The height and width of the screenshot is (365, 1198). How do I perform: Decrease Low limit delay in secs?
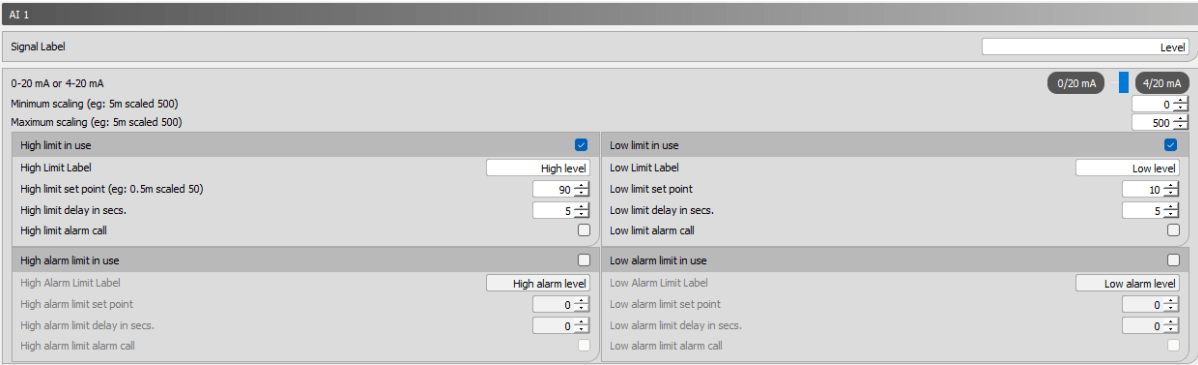[1171, 214]
